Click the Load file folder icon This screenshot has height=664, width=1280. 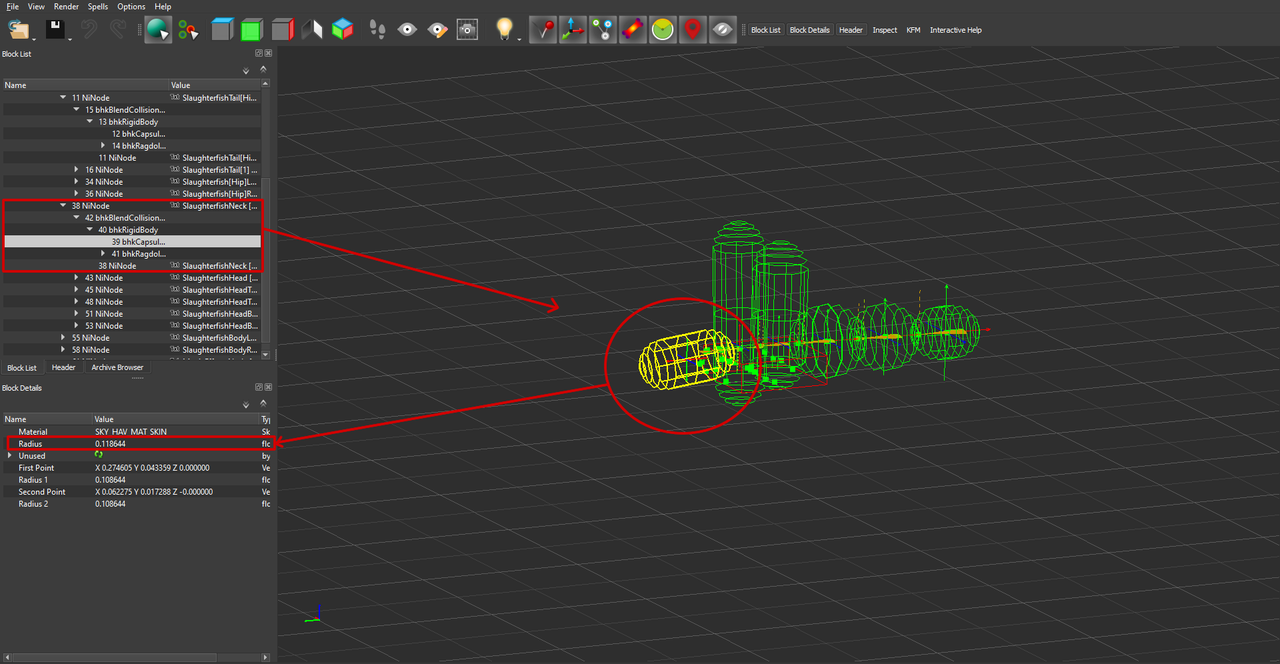(17, 29)
